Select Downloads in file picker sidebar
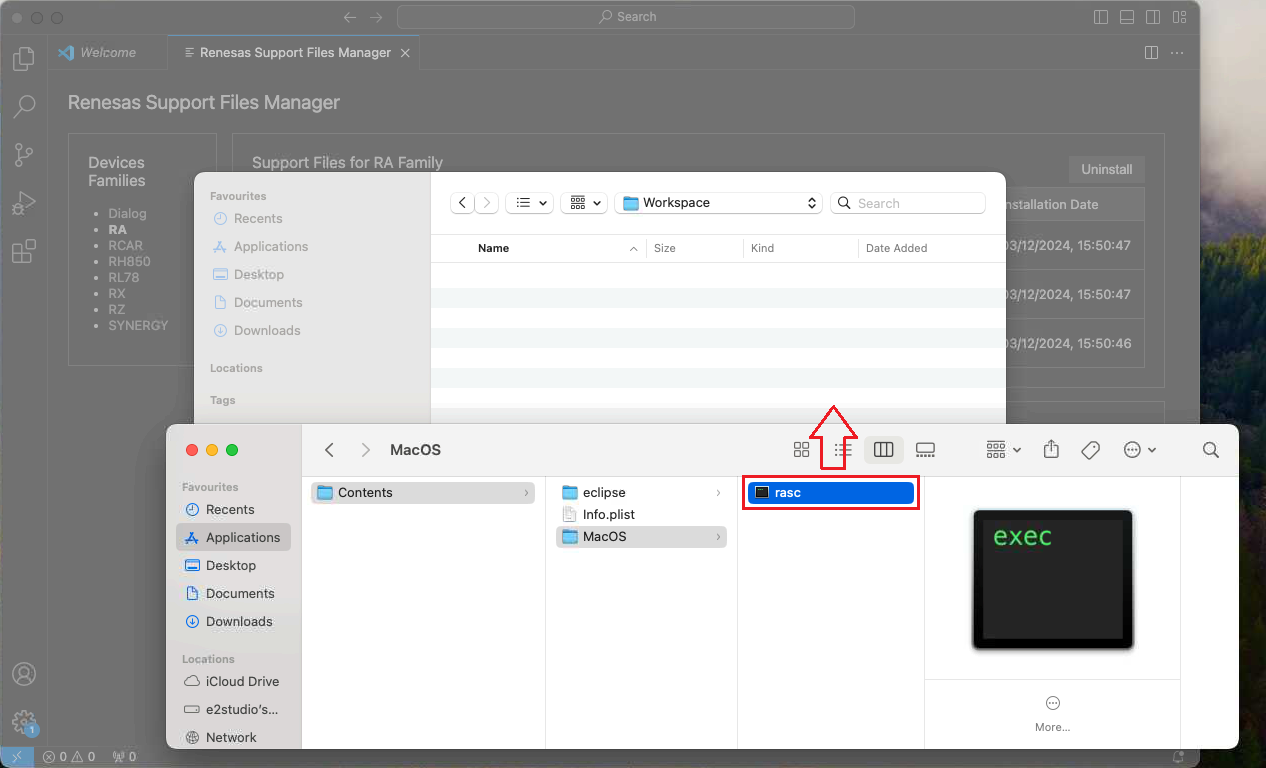The image size is (1266, 768). click(257, 330)
